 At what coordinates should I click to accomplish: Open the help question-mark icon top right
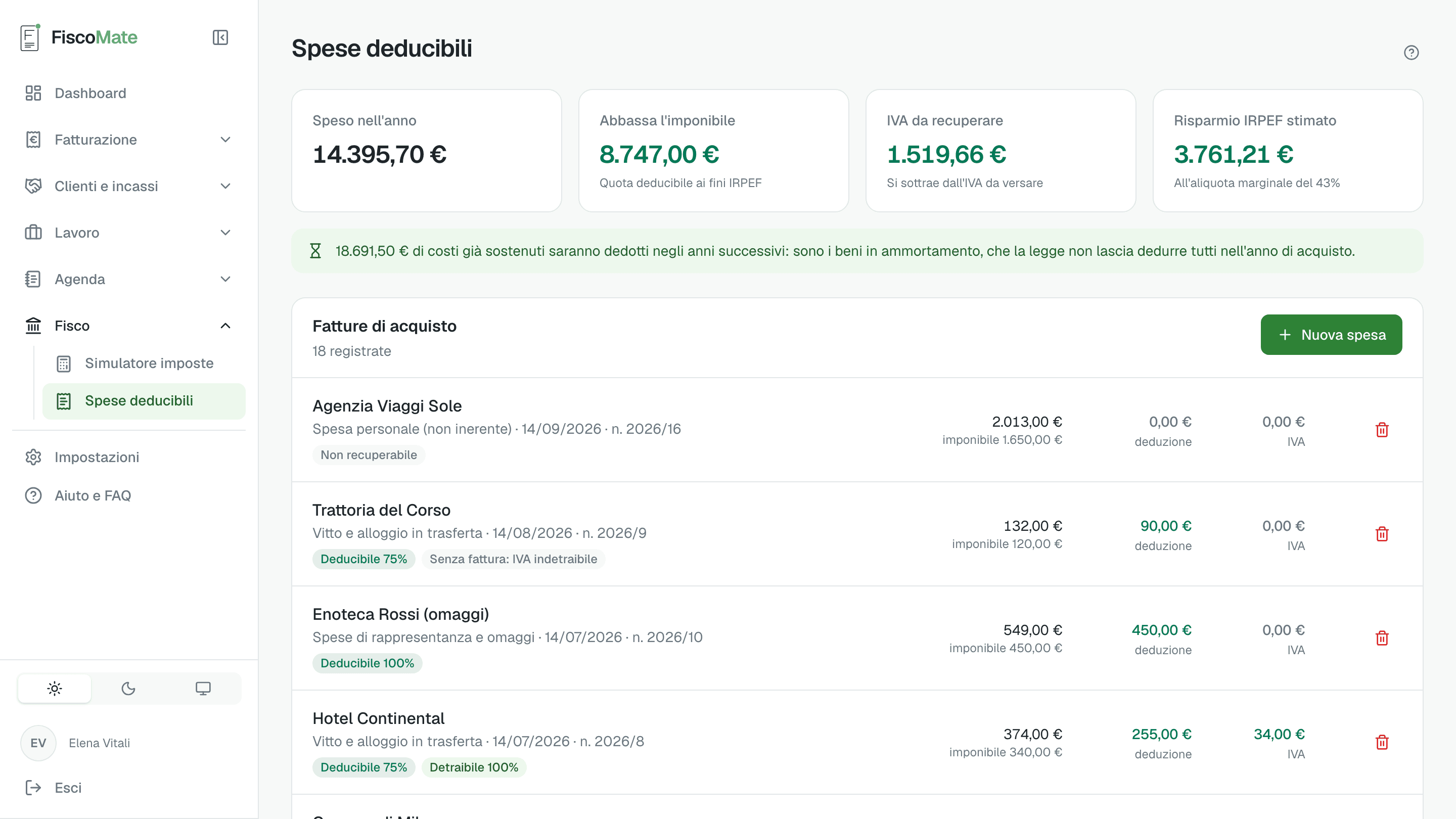1412,53
